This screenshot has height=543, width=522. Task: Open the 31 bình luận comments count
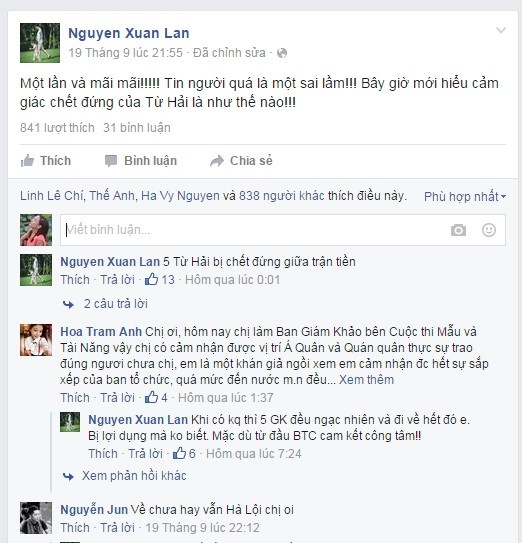(x=137, y=128)
